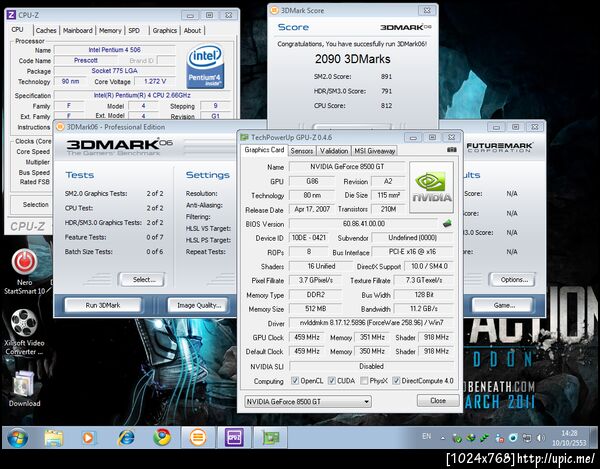The width and height of the screenshot is (600, 469).
Task: Click the NVIDIA SLI Disabled field
Action: click(x=371, y=366)
